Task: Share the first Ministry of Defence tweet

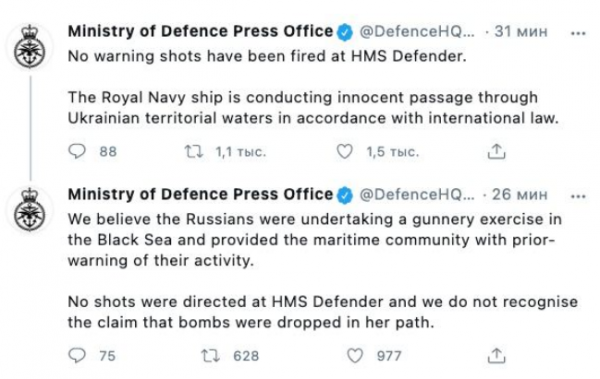Action: [x=496, y=152]
